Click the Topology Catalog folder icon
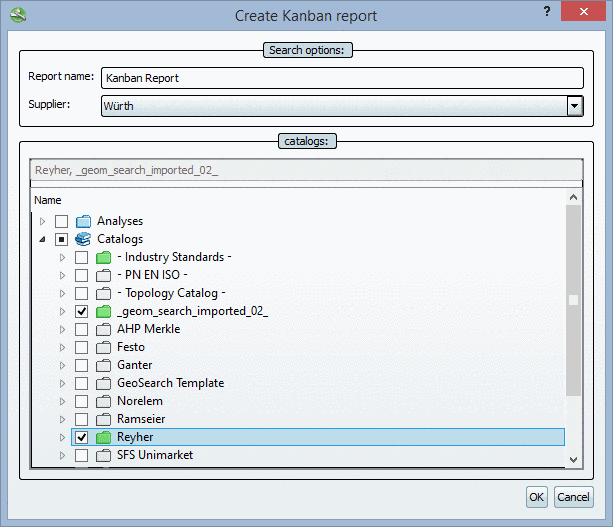This screenshot has width=613, height=527. (104, 293)
